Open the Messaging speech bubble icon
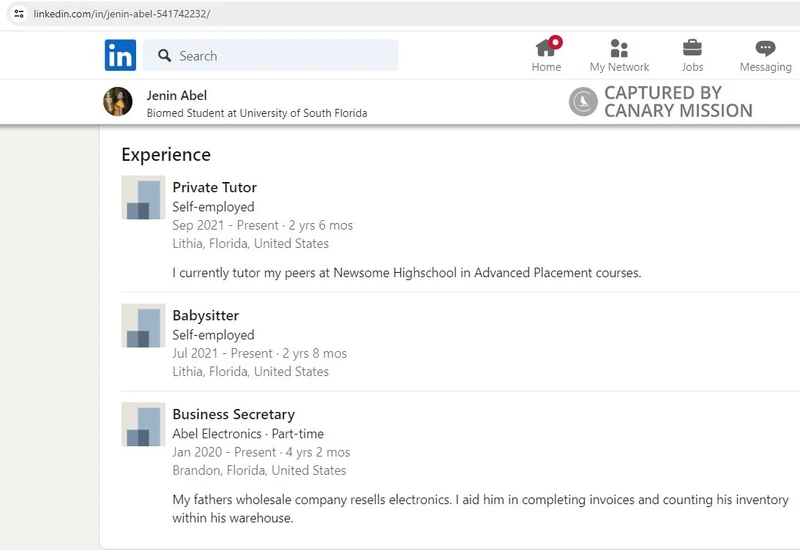This screenshot has height=550, width=800. (765, 48)
